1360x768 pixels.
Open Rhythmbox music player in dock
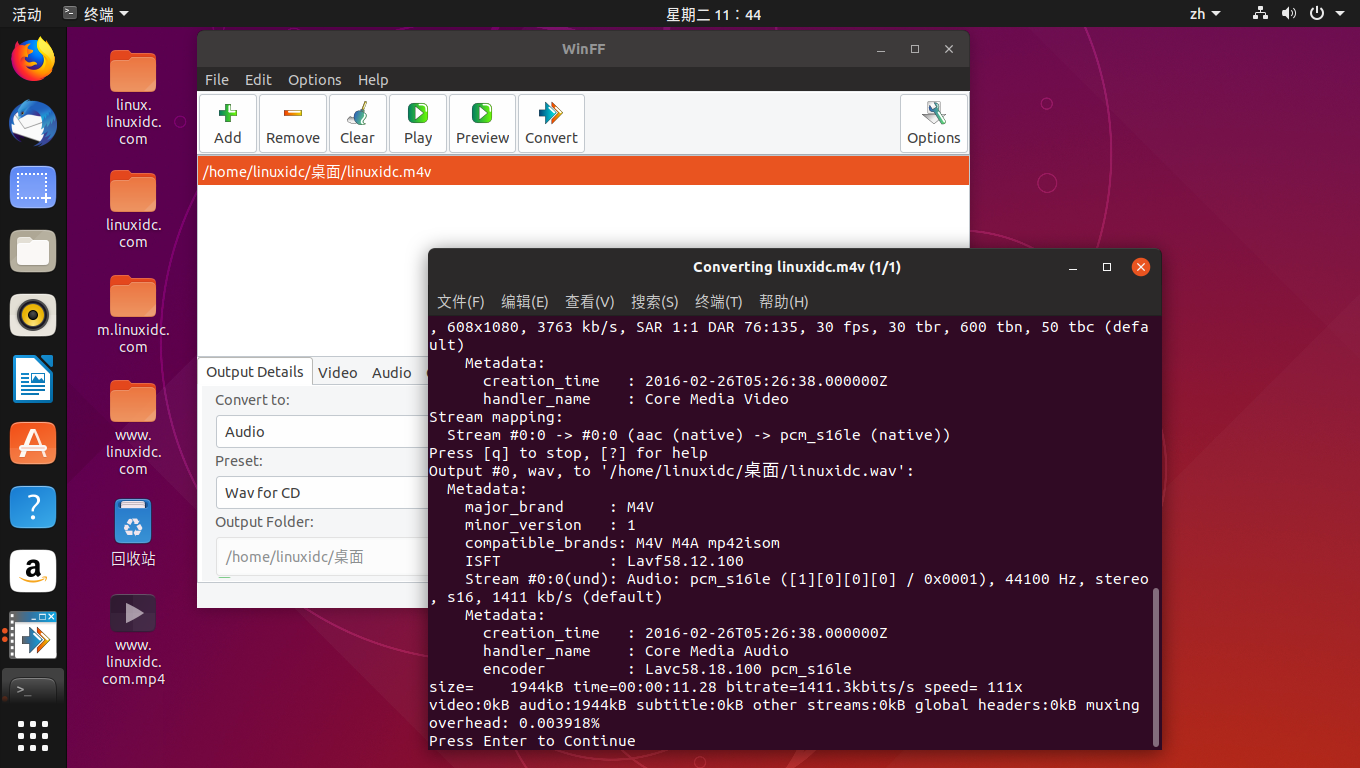point(33,315)
